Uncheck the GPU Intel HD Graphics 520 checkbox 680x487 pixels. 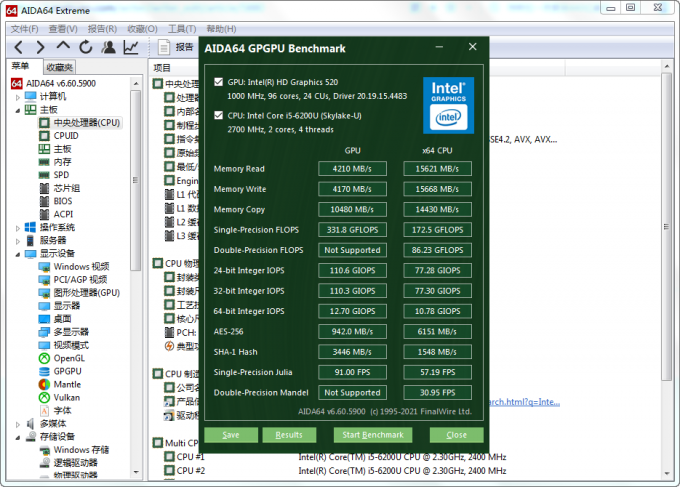coord(219,82)
